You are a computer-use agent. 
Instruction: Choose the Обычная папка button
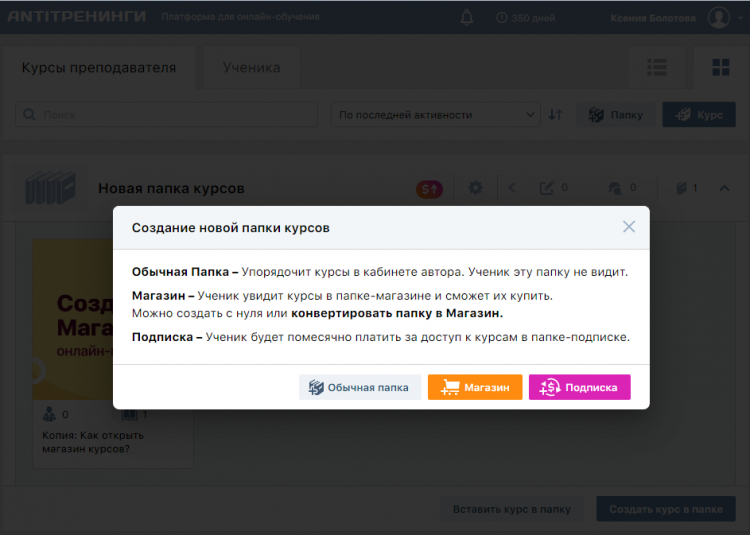(x=360, y=387)
